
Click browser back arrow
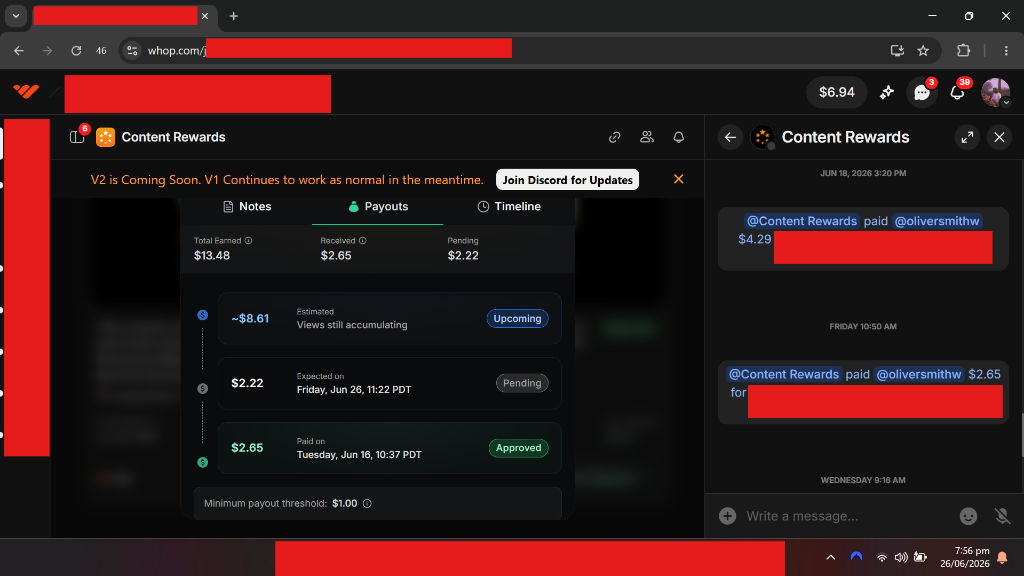[x=19, y=50]
